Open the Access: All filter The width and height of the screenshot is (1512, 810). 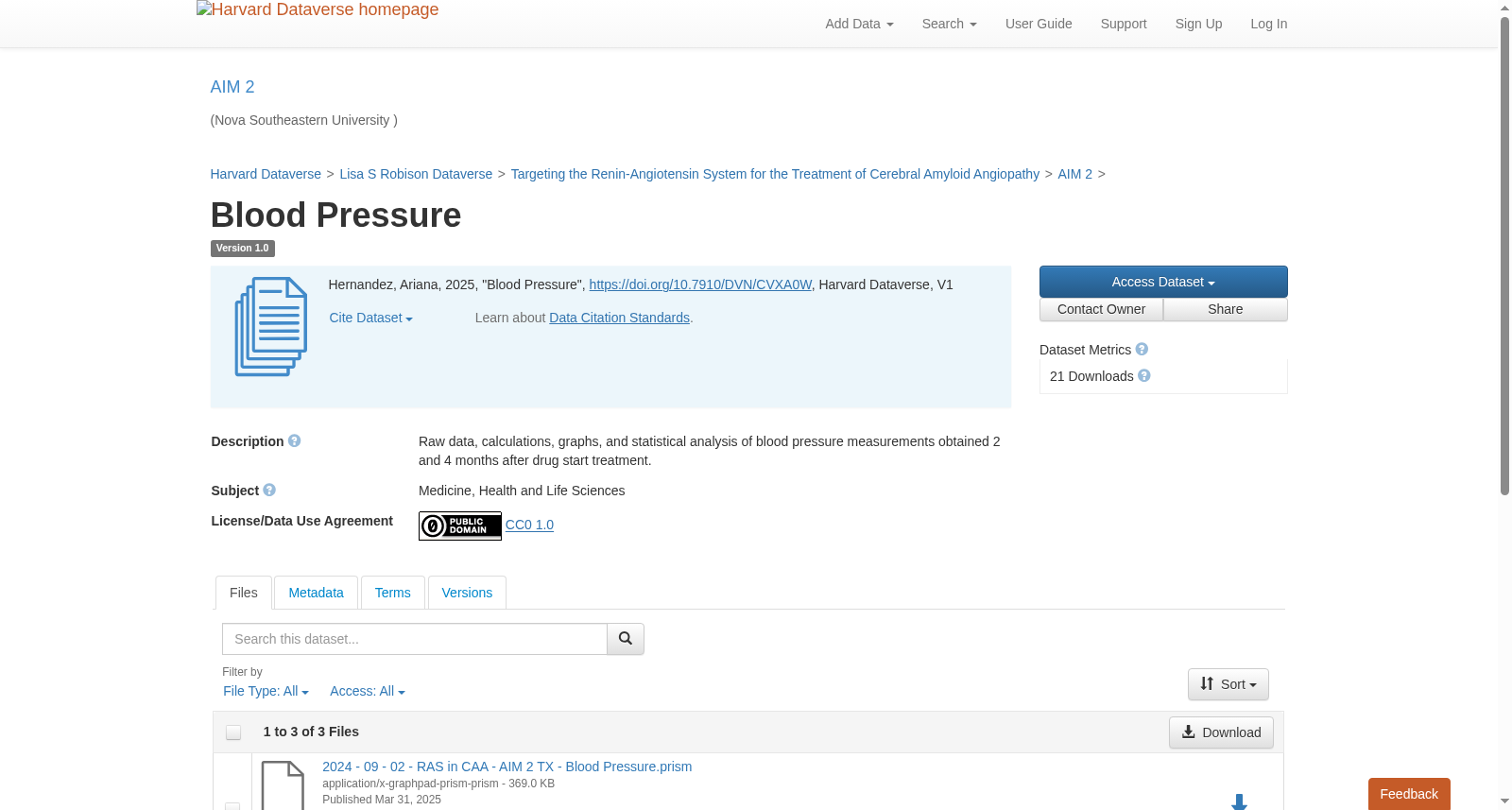point(368,692)
